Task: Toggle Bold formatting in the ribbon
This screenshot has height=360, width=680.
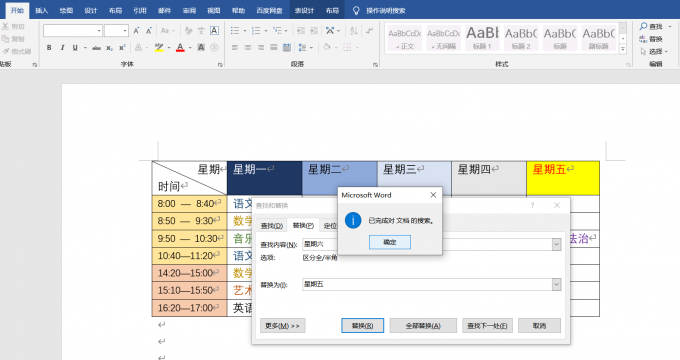Action: pos(49,48)
